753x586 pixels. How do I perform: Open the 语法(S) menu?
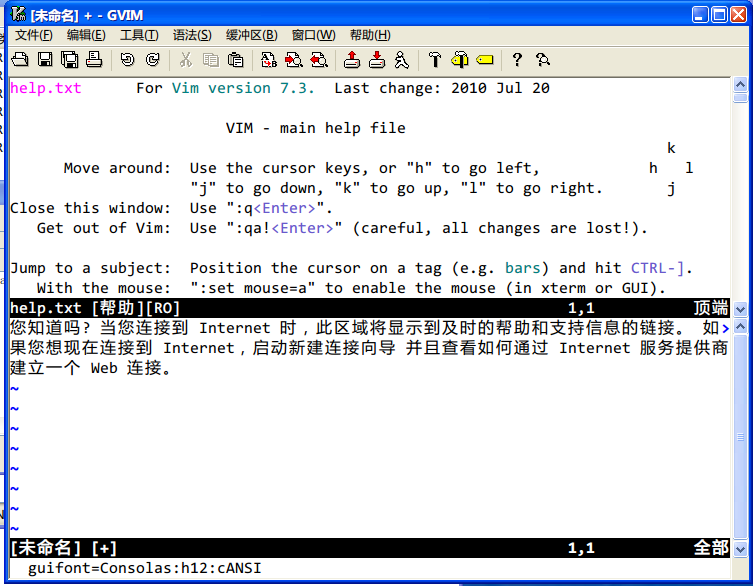tap(192, 35)
